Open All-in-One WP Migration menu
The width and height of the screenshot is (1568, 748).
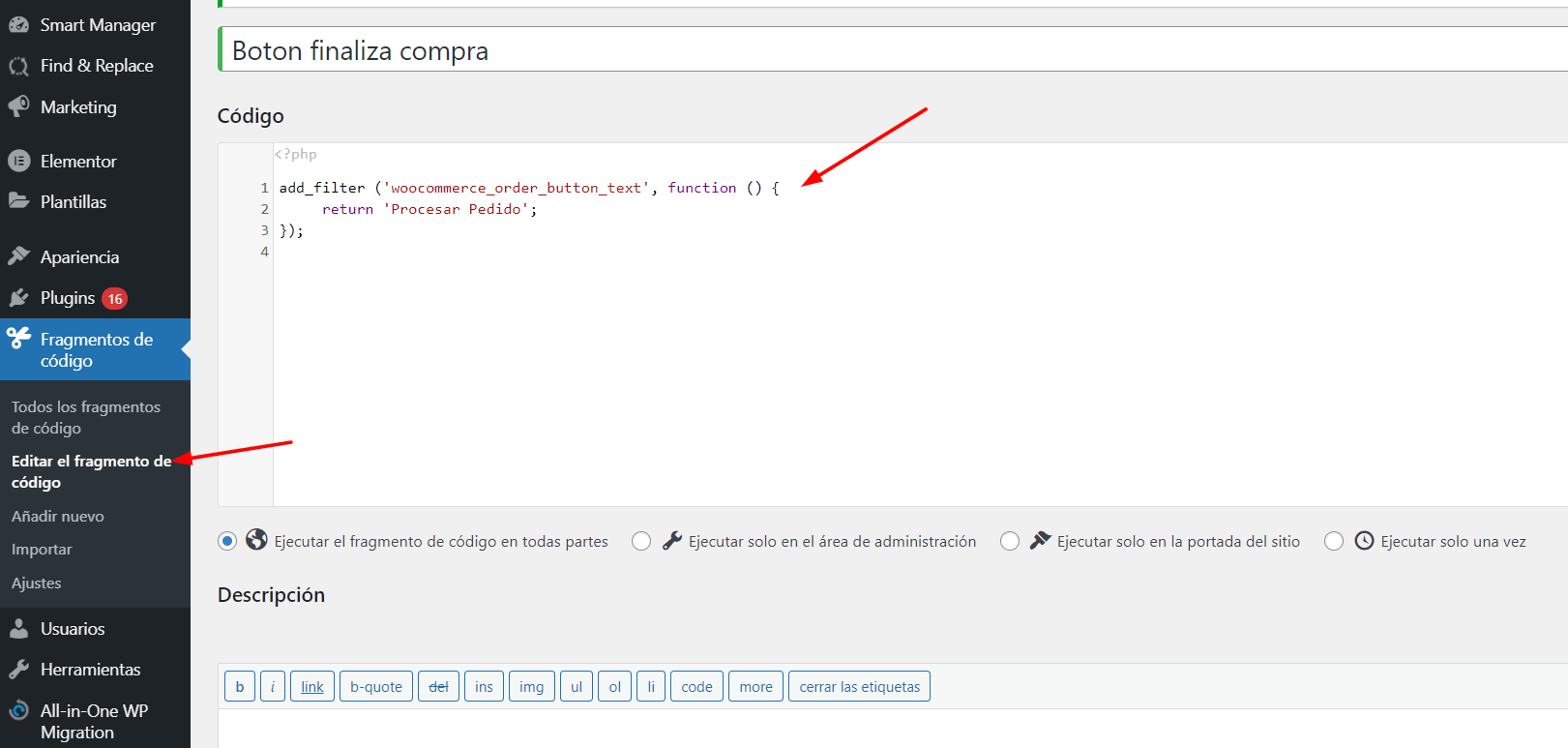point(95,721)
